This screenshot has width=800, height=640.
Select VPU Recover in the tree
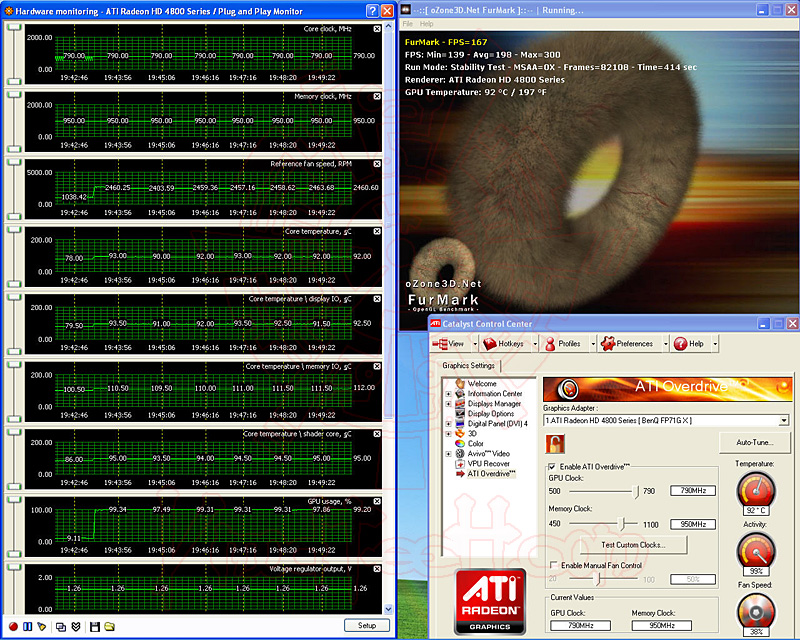tap(489, 463)
